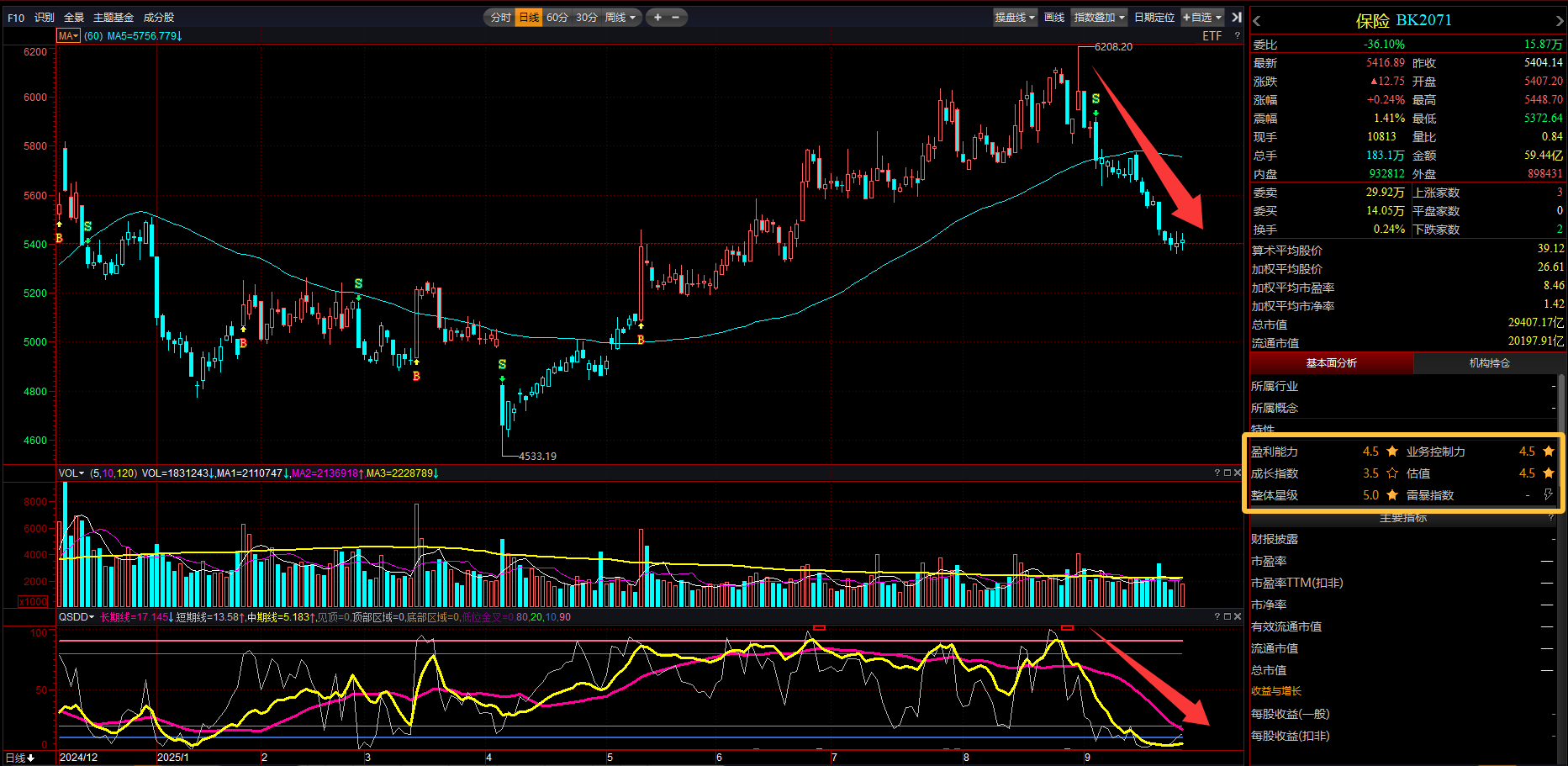Click the +自选 add to watchlist button
Viewport: 1568px width, 766px height.
coord(1202,17)
